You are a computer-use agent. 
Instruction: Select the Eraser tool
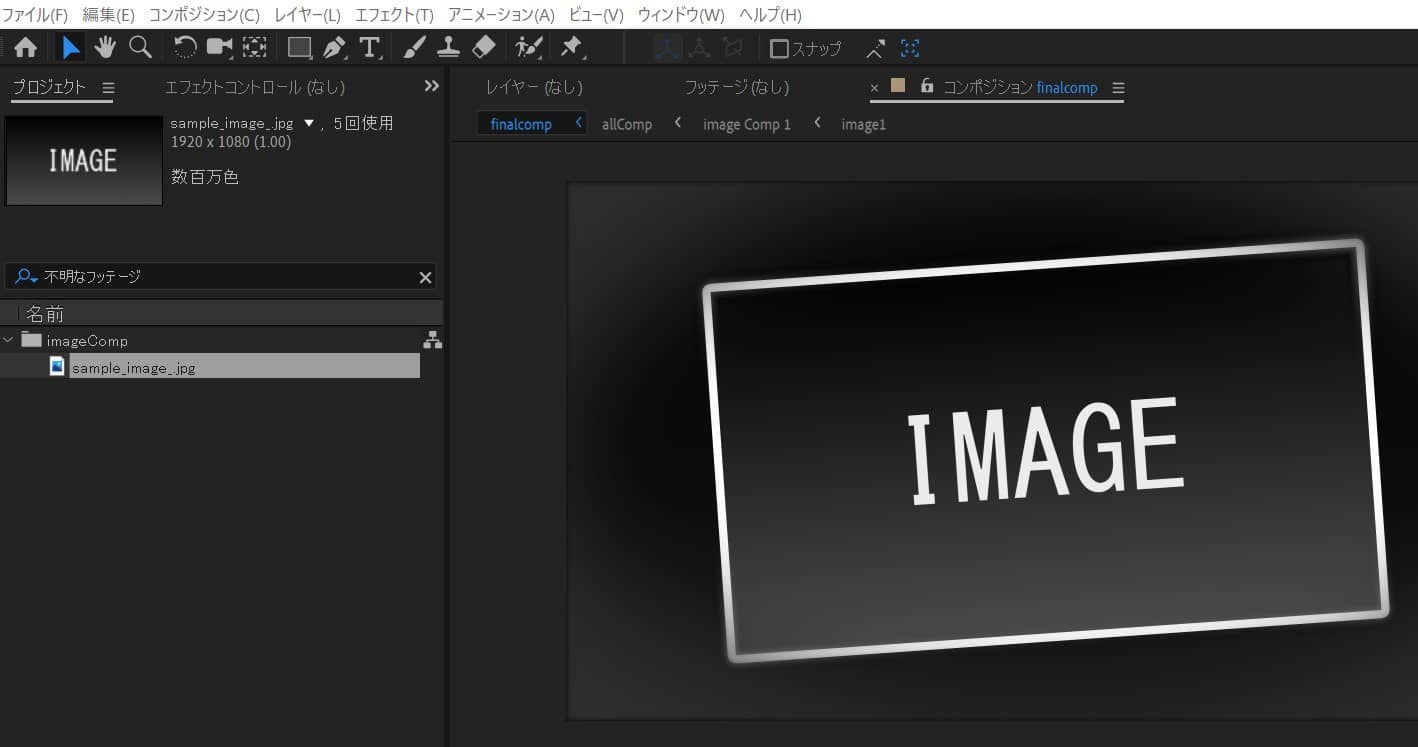point(483,47)
